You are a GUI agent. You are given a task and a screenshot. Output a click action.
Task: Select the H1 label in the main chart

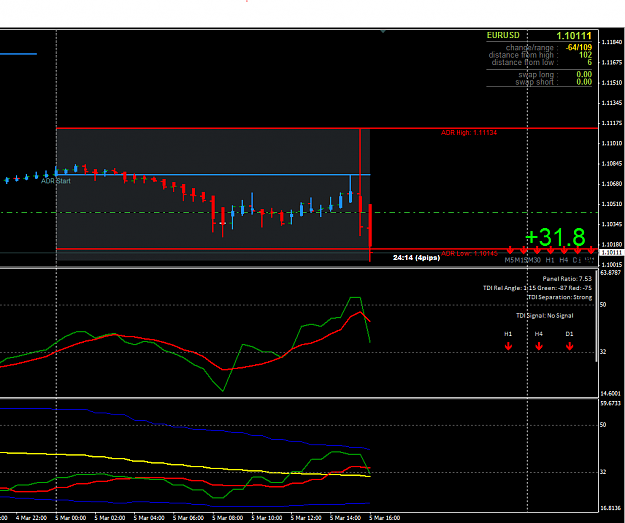click(x=550, y=260)
